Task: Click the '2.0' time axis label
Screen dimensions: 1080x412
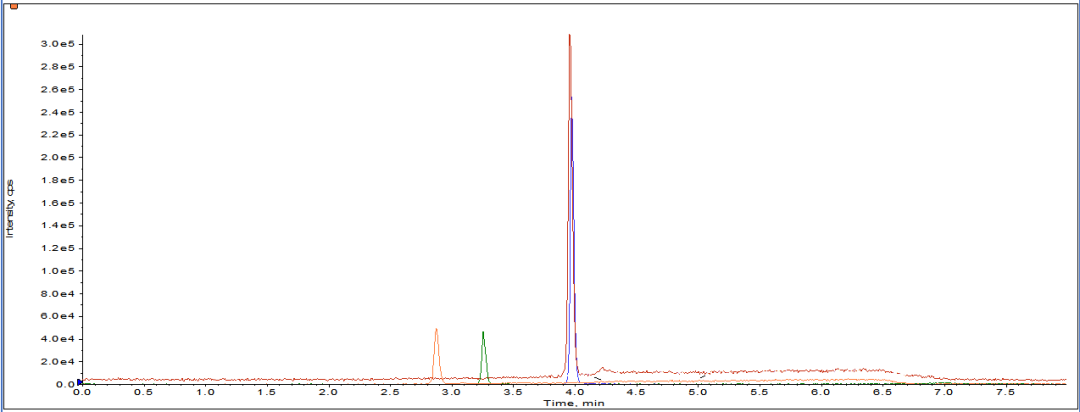Action: pyautogui.click(x=328, y=392)
